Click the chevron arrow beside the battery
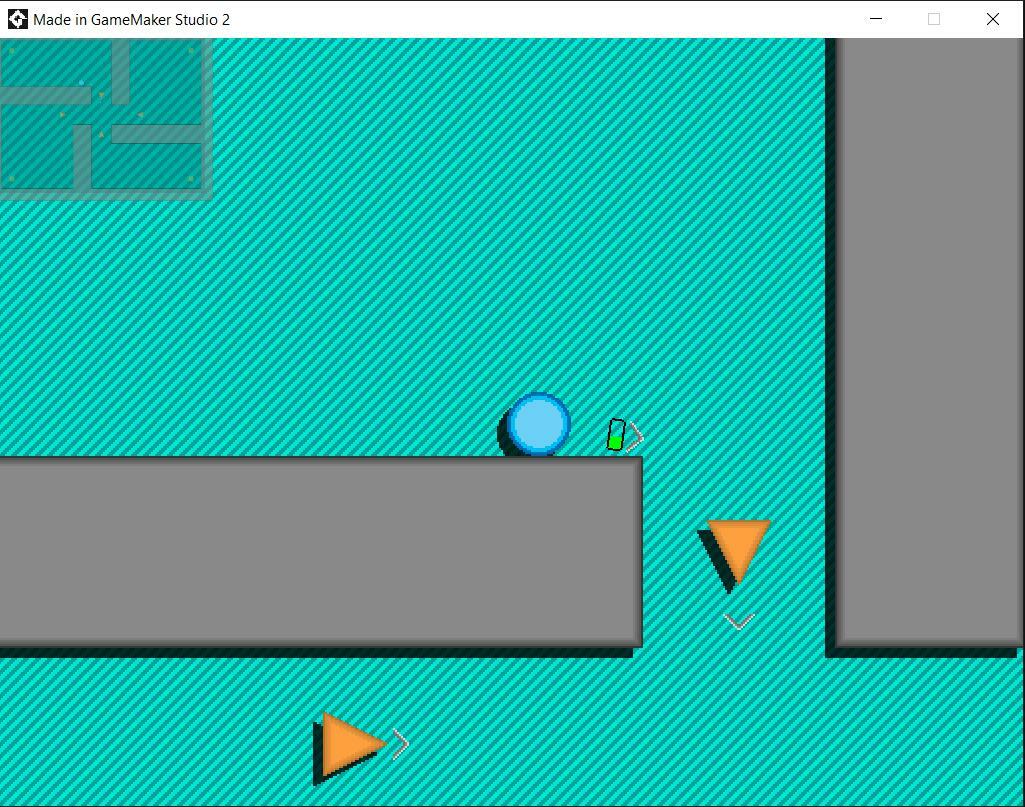1025x807 pixels. (636, 436)
